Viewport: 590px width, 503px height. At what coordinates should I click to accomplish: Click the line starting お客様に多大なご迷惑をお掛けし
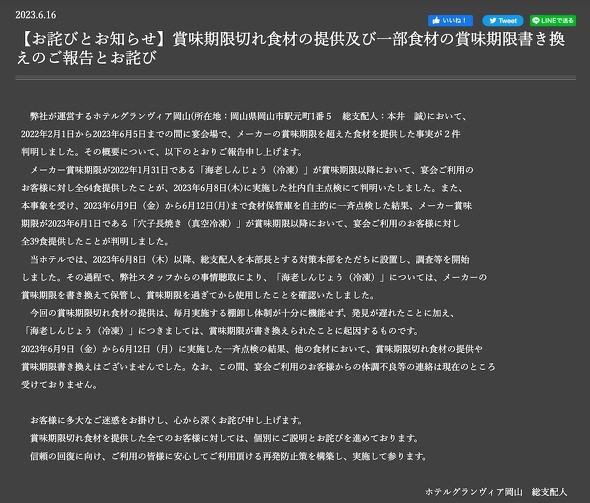point(167,421)
